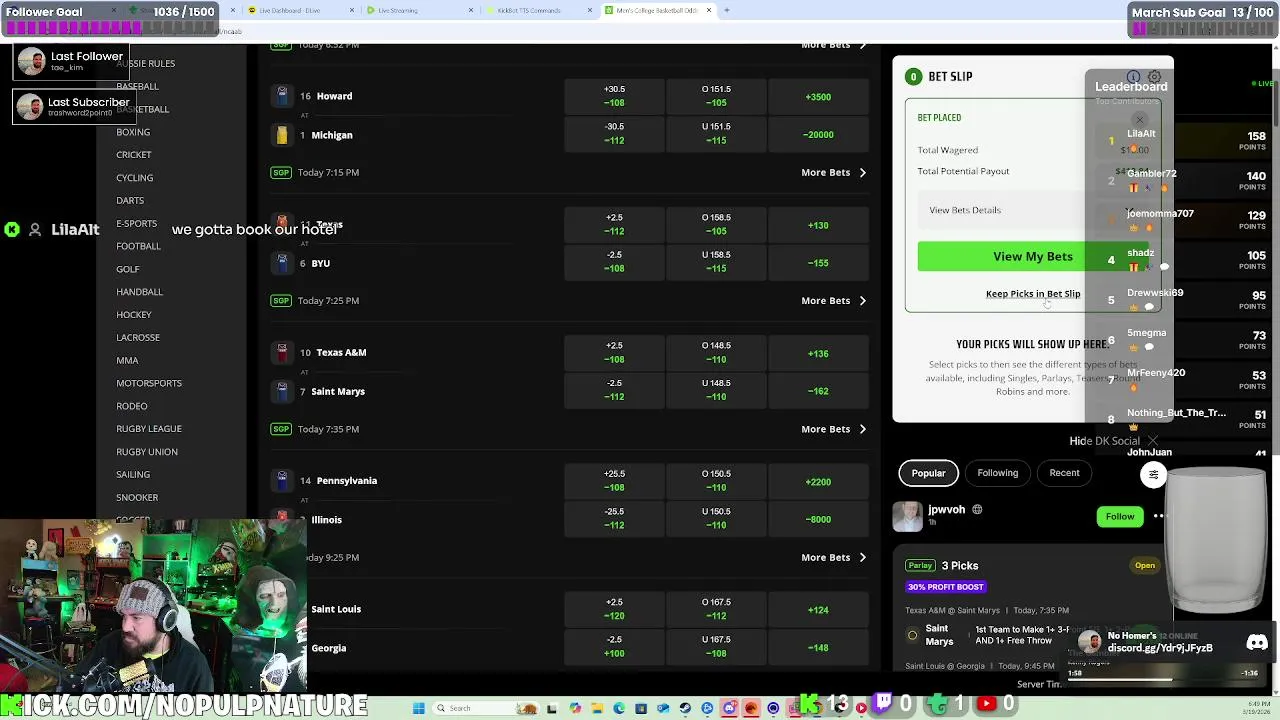Viewport: 1280px width, 720px height.
Task: Open the Windows Start menu
Action: pyautogui.click(x=418, y=708)
